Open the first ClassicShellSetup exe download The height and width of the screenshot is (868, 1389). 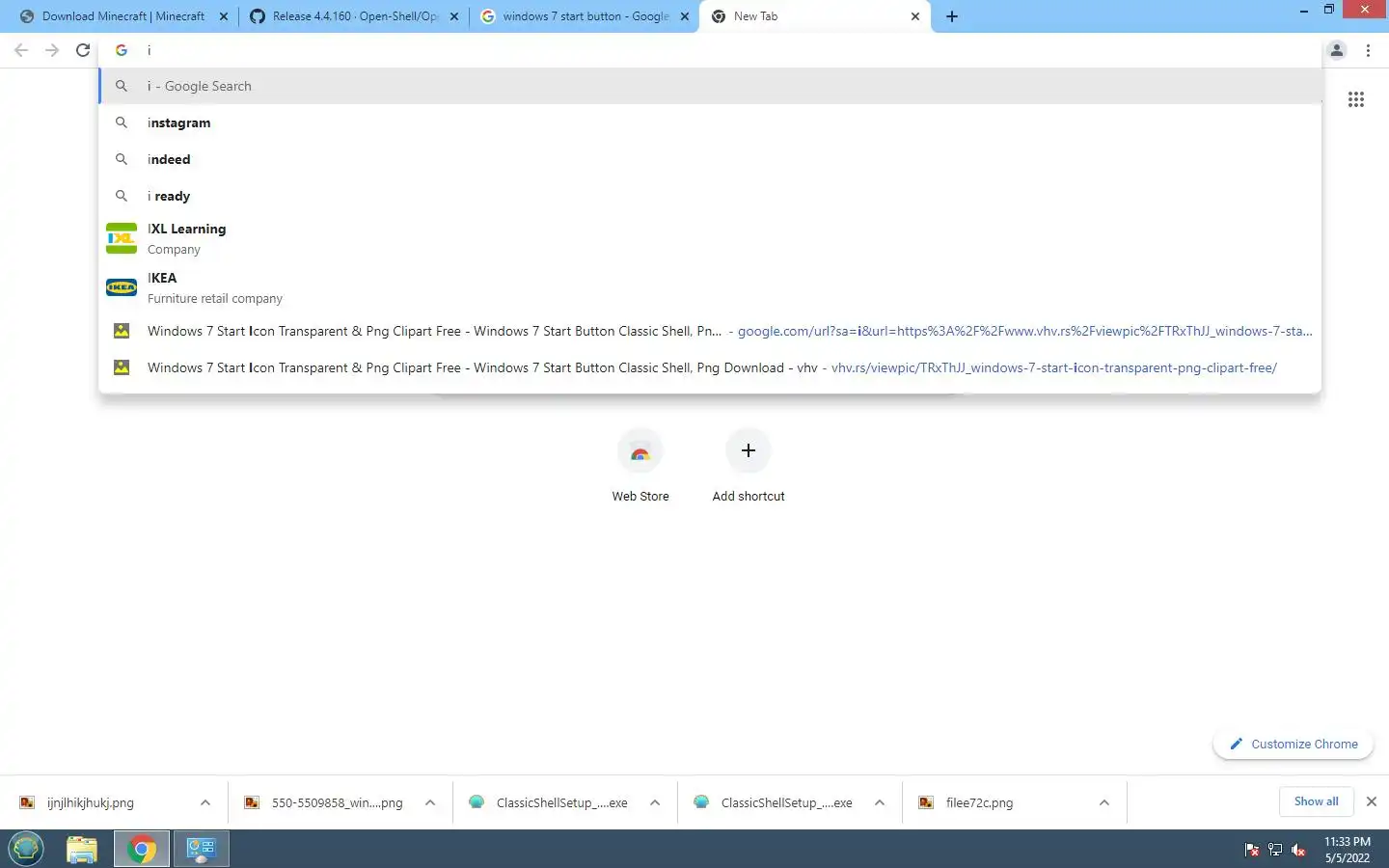561,802
